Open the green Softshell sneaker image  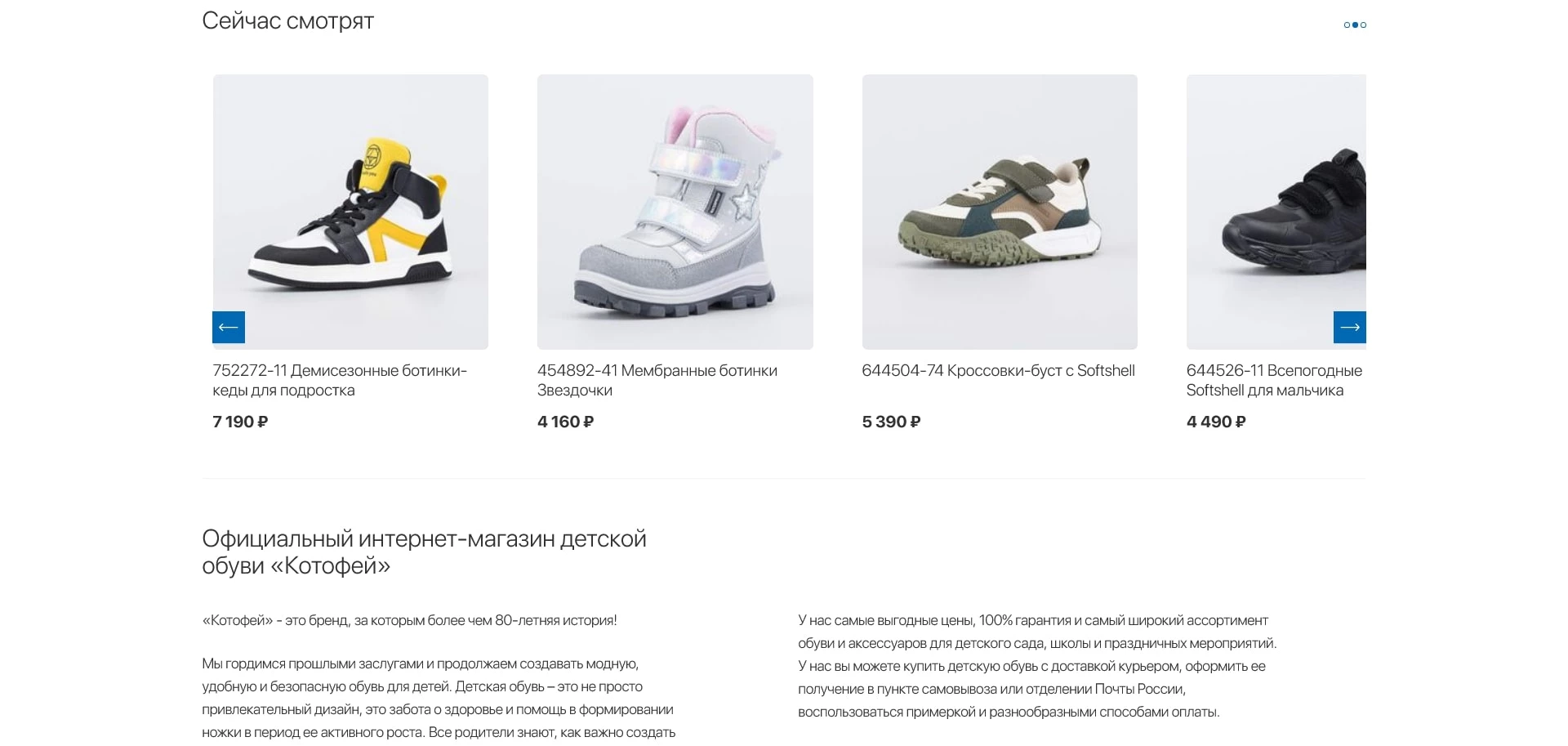coord(1000,212)
